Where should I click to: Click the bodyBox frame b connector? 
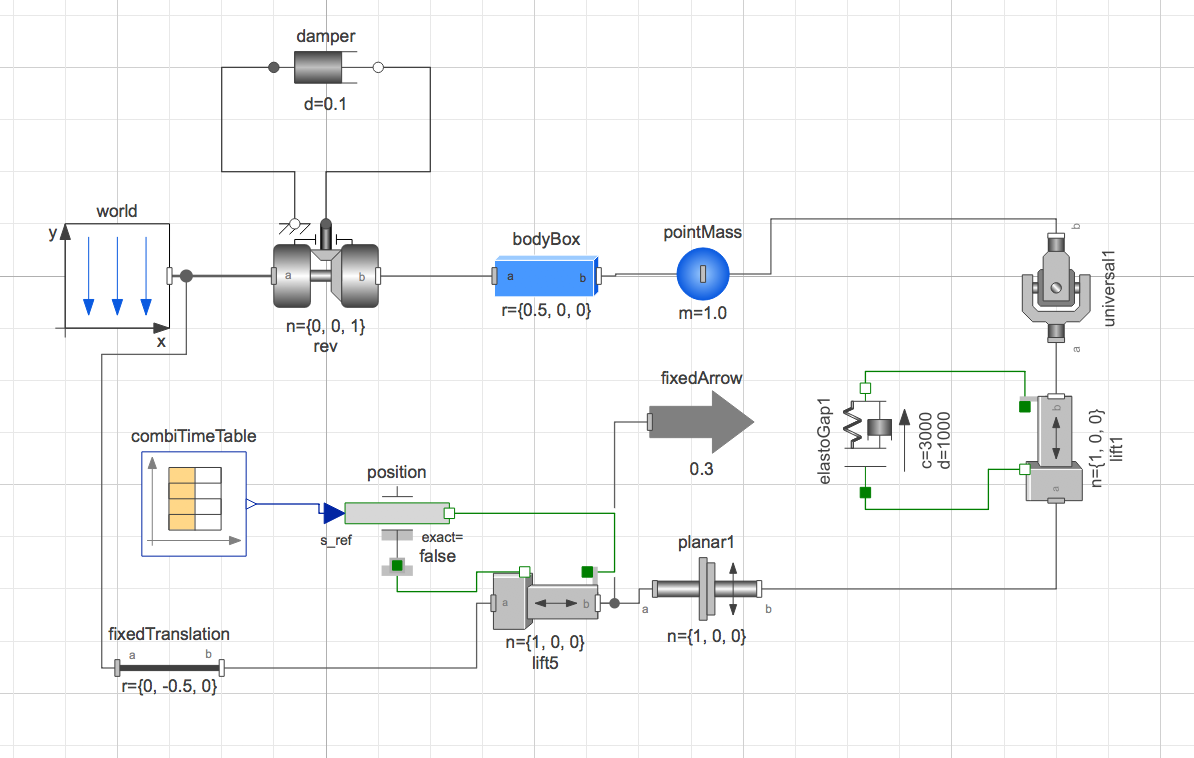click(599, 276)
